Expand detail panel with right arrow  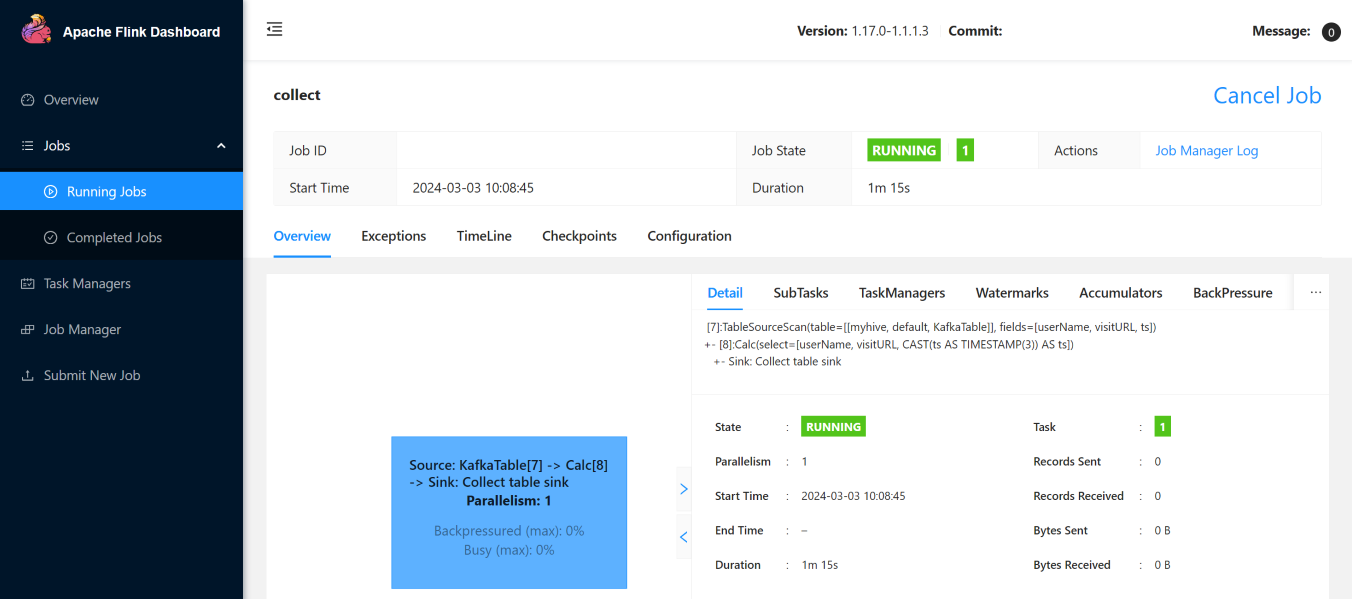click(684, 489)
